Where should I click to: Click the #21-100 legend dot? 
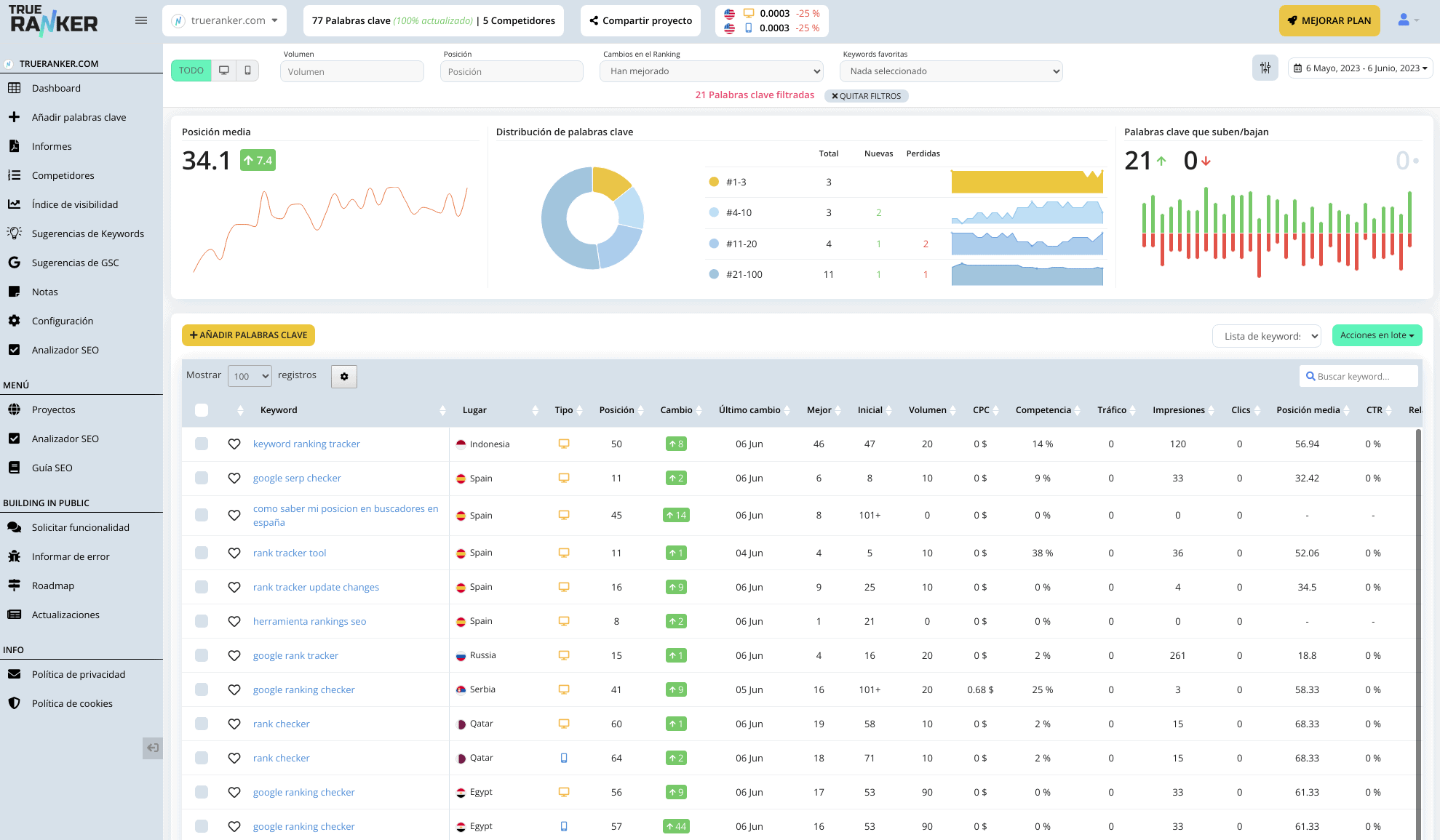point(714,274)
